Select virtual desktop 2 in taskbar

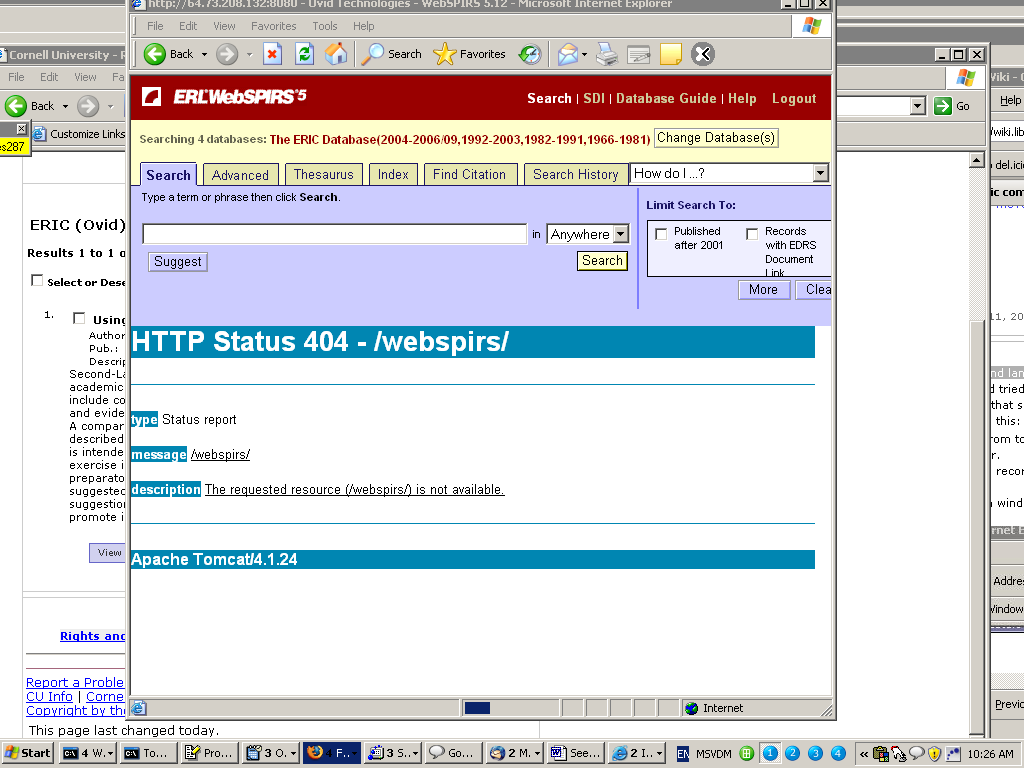tap(792, 754)
